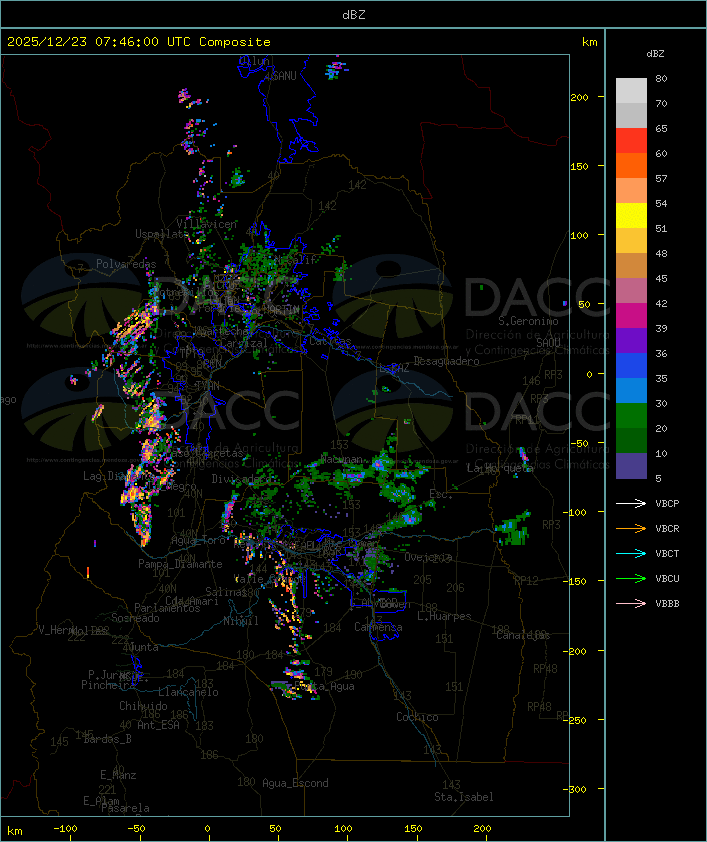Viewport: 707px width, 842px height.
Task: Click the orange VBCR arrow icon
Action: 631,528
